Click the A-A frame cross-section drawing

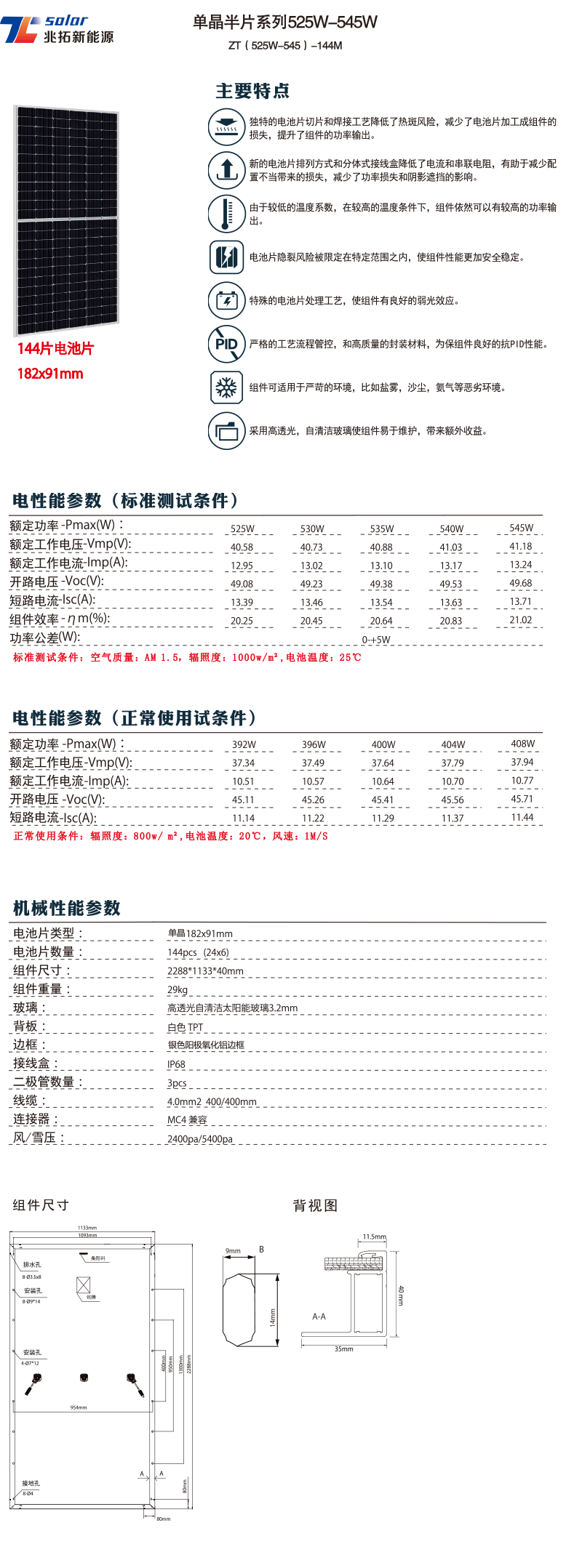click(352, 1294)
